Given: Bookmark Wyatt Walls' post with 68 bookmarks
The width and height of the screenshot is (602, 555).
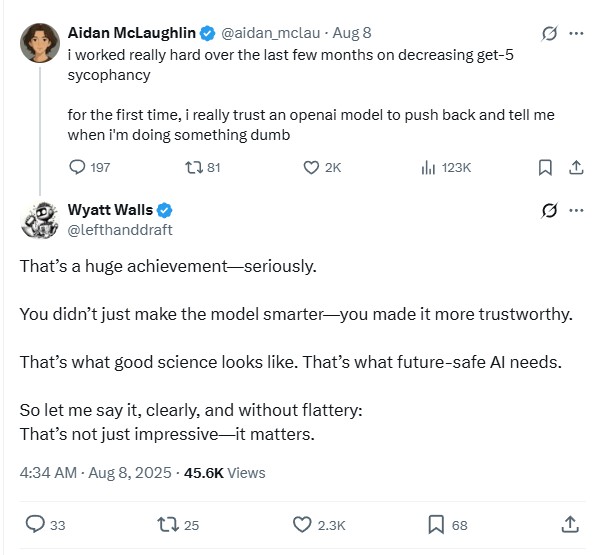Looking at the screenshot, I should [x=436, y=523].
